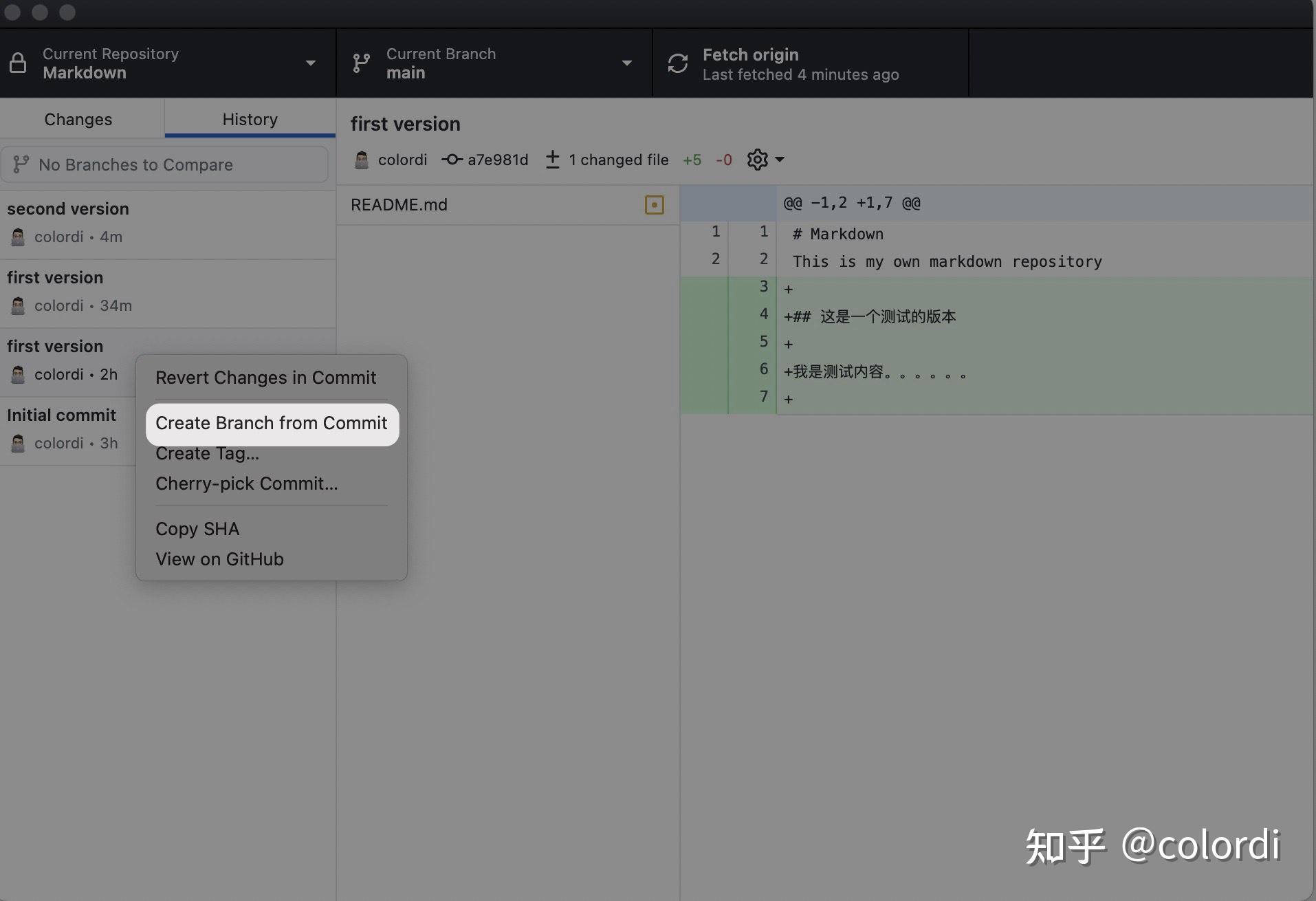The width and height of the screenshot is (1316, 901).
Task: Click the green +5 additions indicator
Action: pyautogui.click(x=692, y=160)
